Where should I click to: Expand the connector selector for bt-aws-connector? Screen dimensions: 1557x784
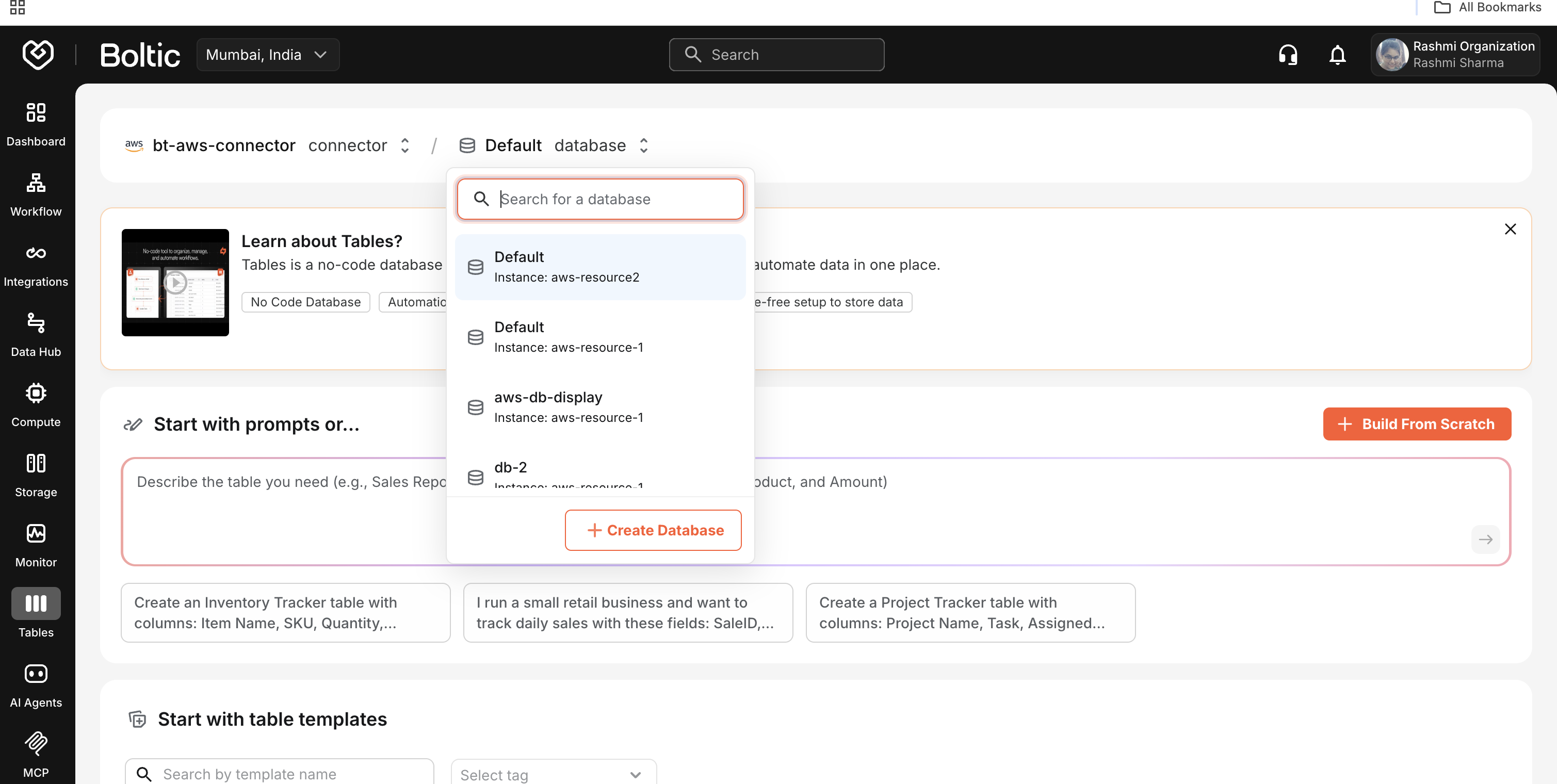pyautogui.click(x=404, y=145)
